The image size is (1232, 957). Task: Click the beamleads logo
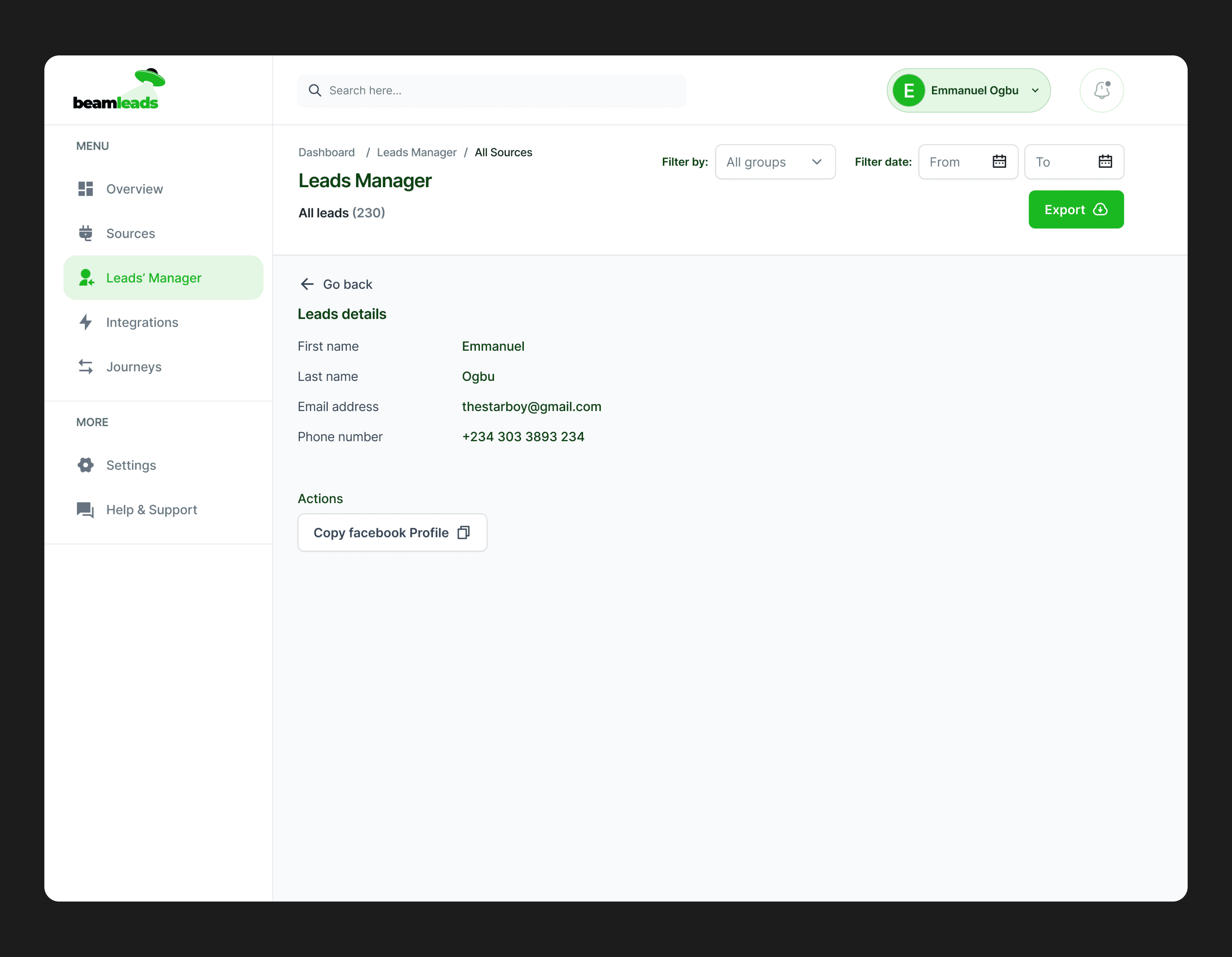[x=119, y=89]
